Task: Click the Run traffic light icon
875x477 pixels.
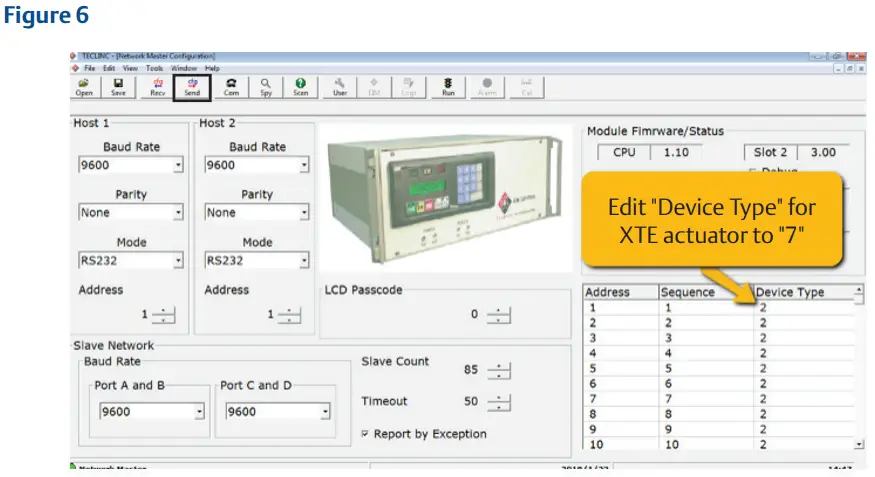Action: point(448,88)
